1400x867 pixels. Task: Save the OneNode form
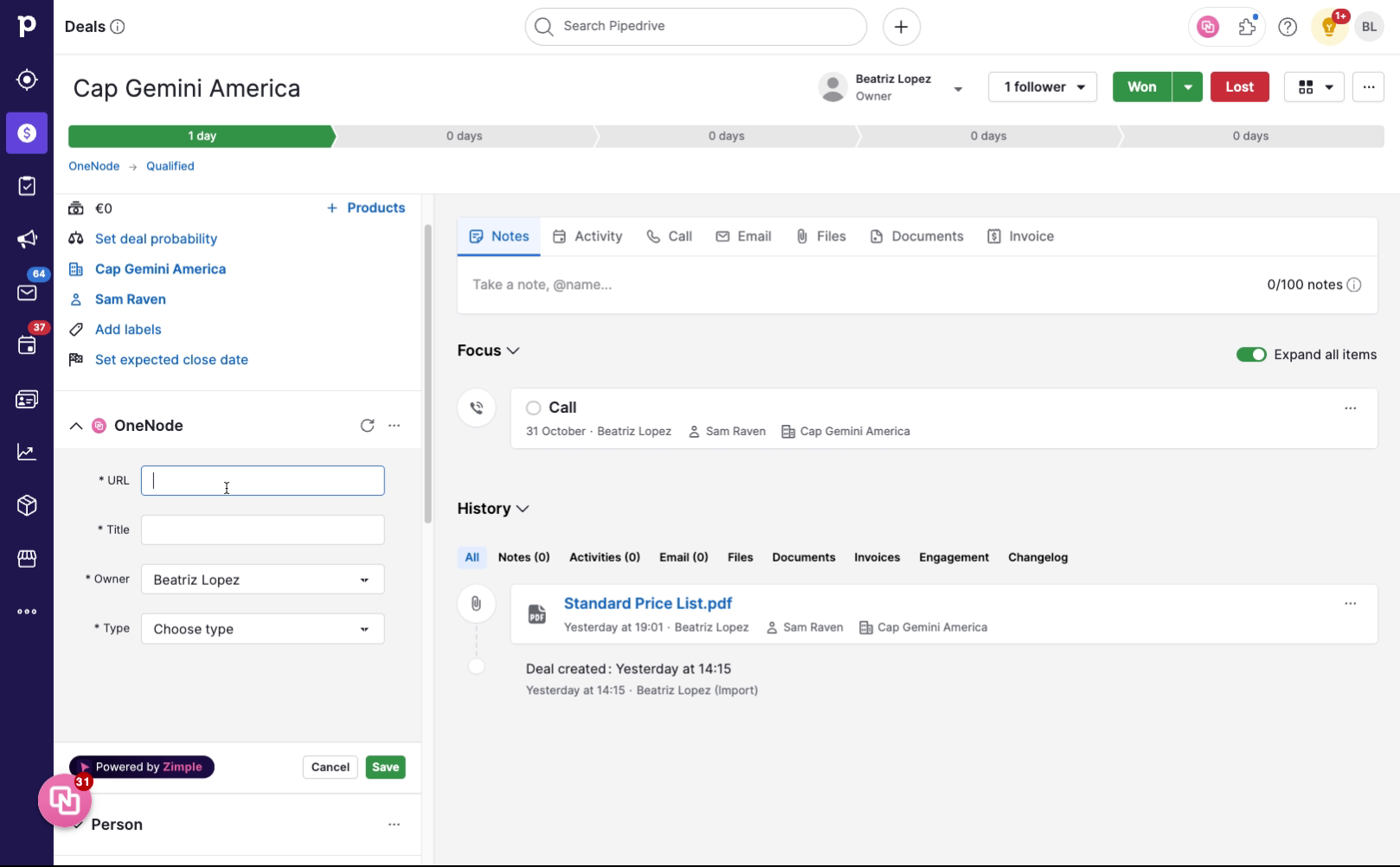(385, 767)
